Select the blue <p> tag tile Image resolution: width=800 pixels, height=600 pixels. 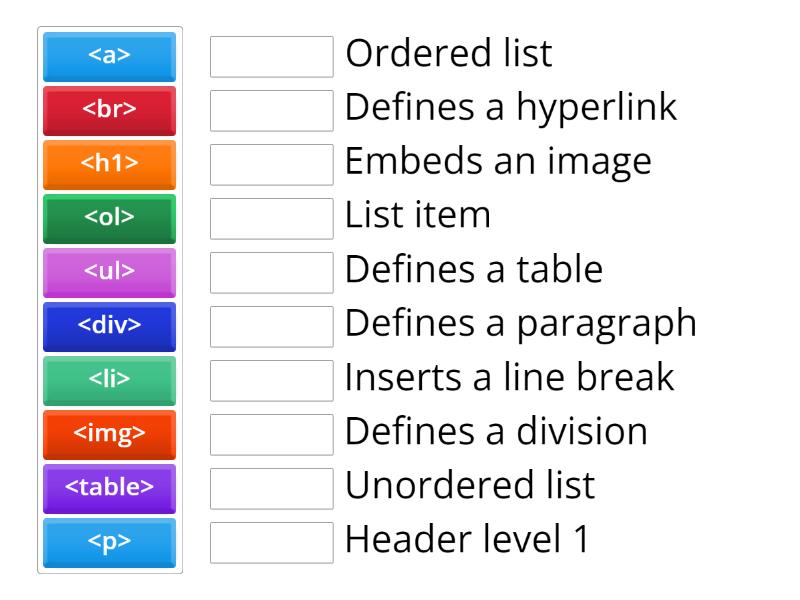(x=109, y=543)
